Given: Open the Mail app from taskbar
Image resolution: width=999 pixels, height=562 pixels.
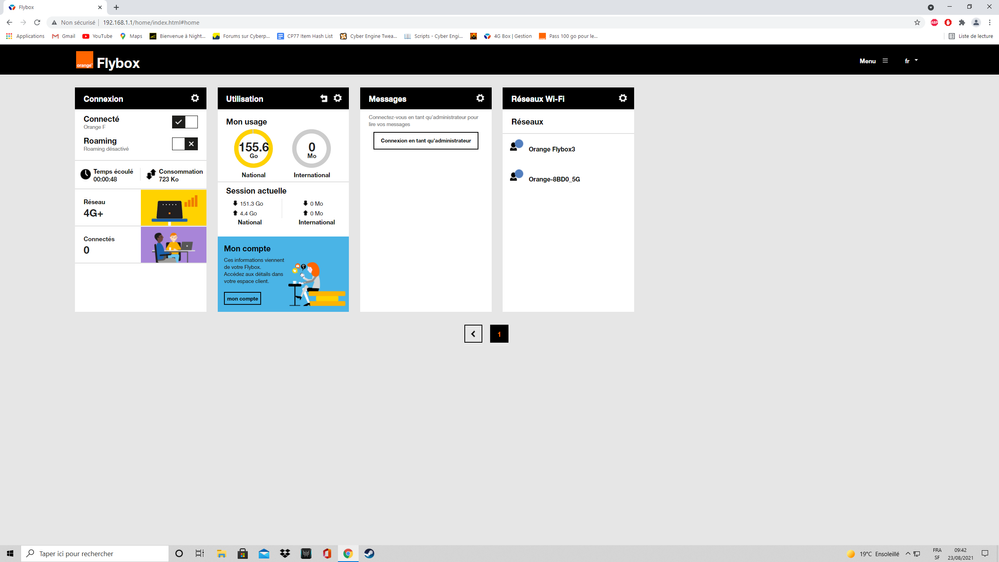Looking at the screenshot, I should click(264, 554).
